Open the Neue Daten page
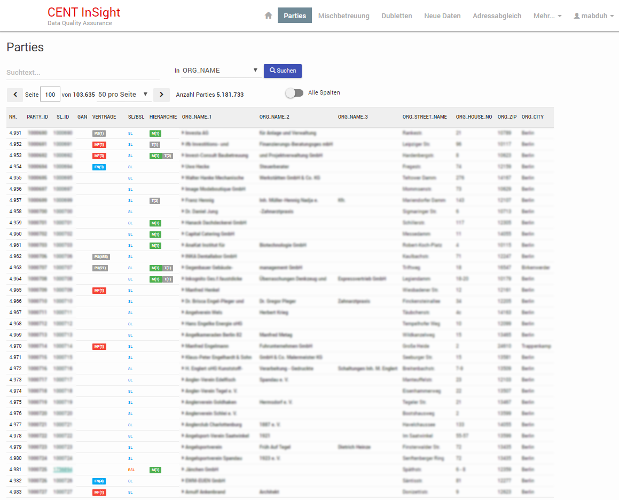Screen dimensions: 619x500 (442, 16)
